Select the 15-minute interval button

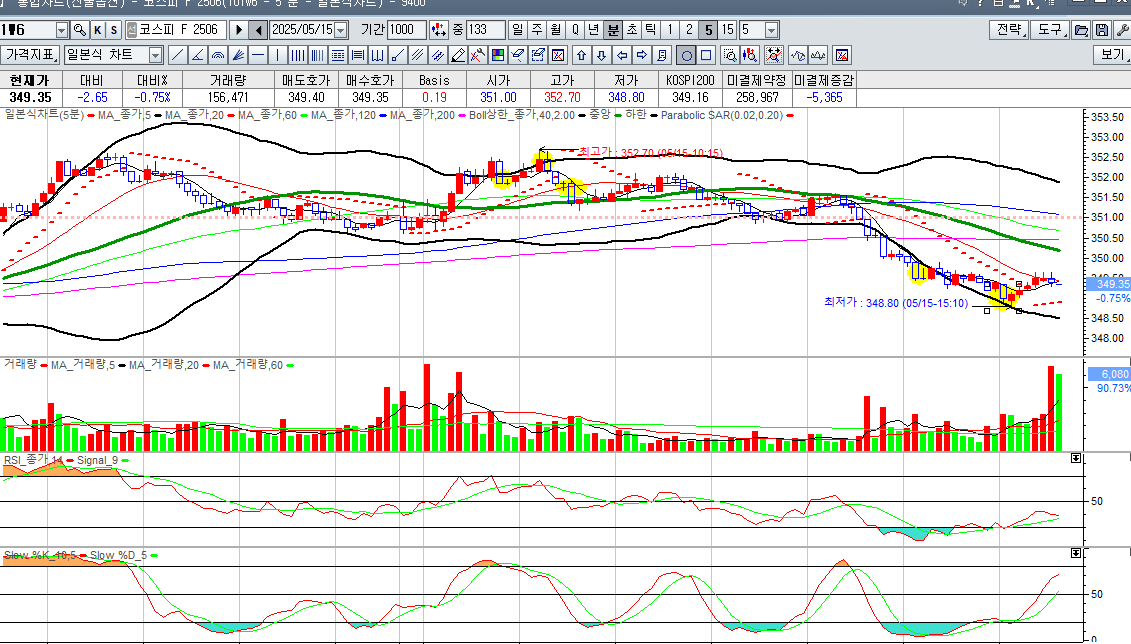coord(728,30)
